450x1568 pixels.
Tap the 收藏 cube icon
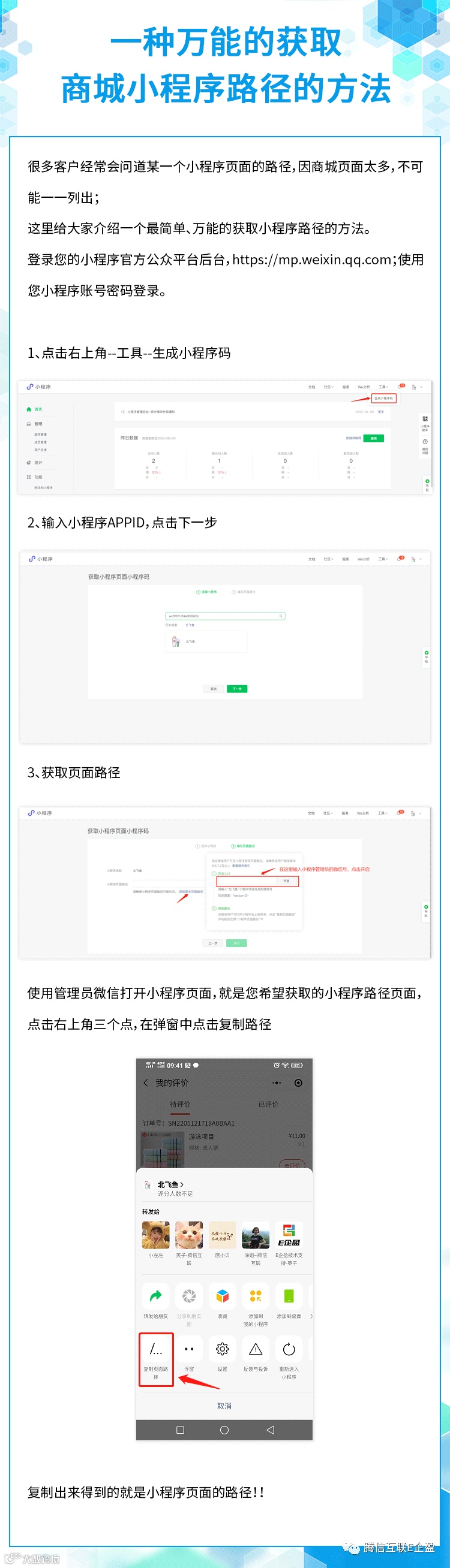[x=222, y=1296]
